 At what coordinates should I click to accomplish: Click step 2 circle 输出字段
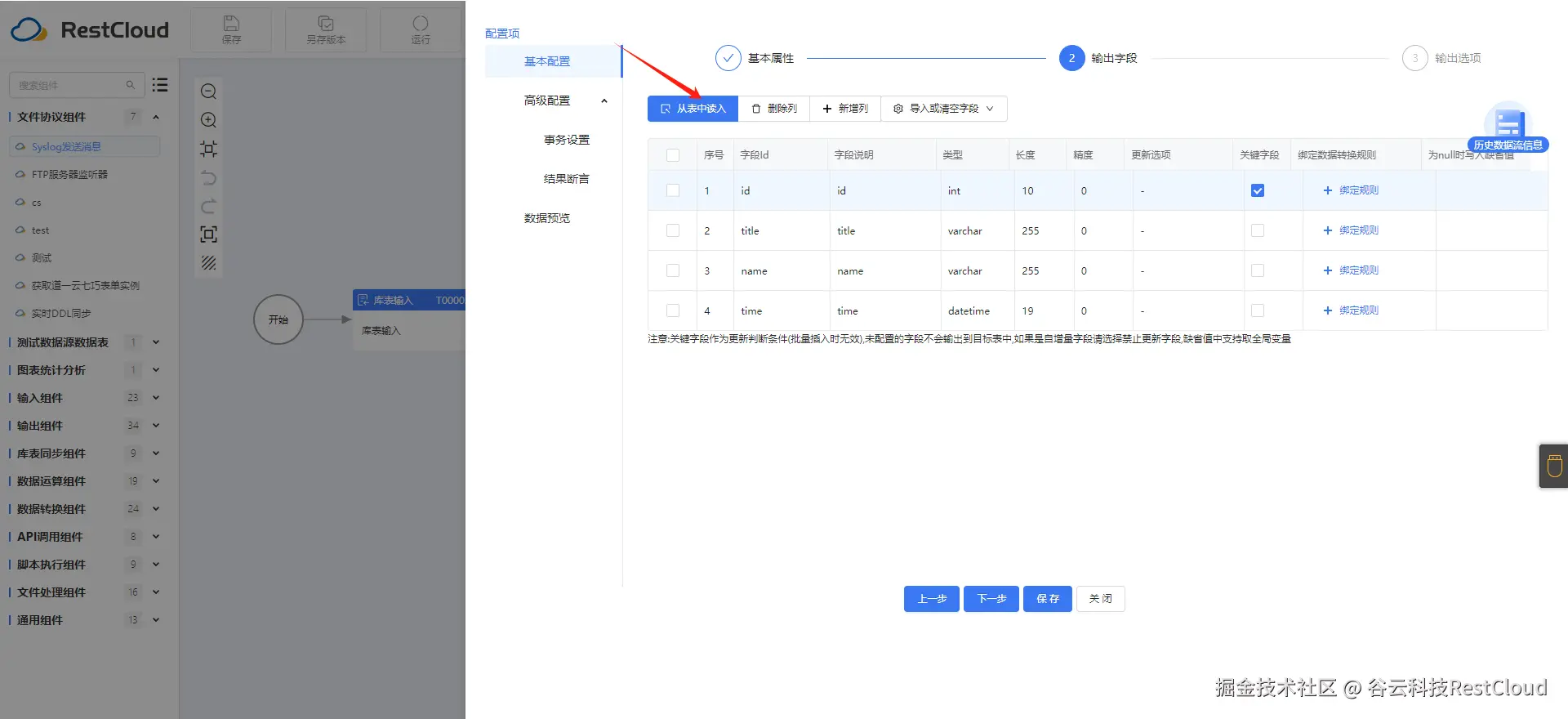point(1071,58)
